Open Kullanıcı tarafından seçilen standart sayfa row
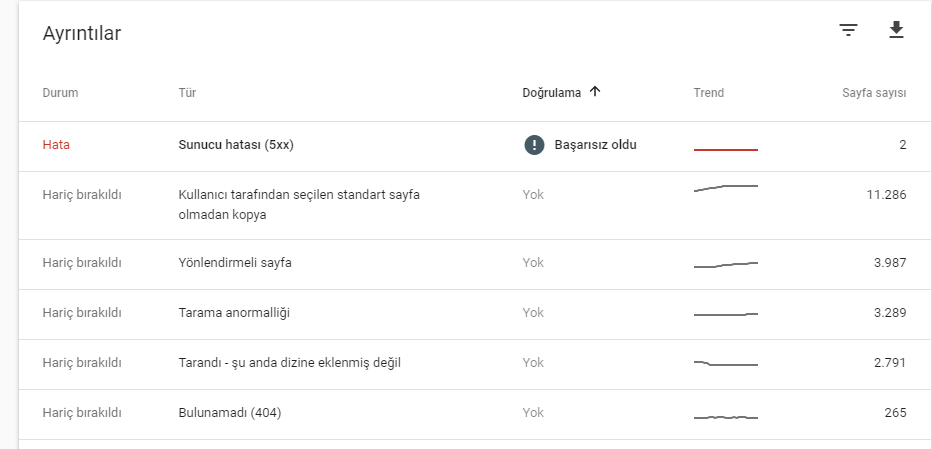This screenshot has width=932, height=449. point(475,206)
